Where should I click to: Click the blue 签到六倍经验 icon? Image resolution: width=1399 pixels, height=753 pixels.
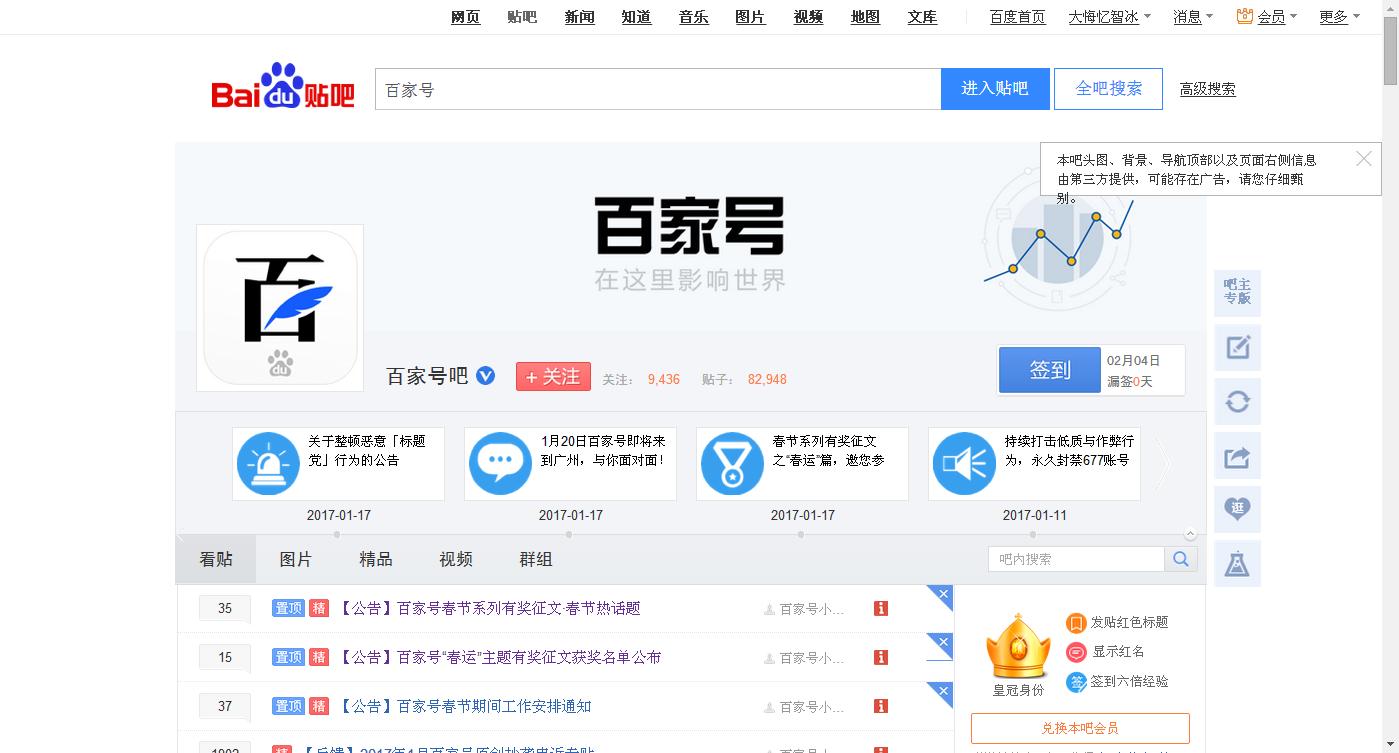point(1076,682)
